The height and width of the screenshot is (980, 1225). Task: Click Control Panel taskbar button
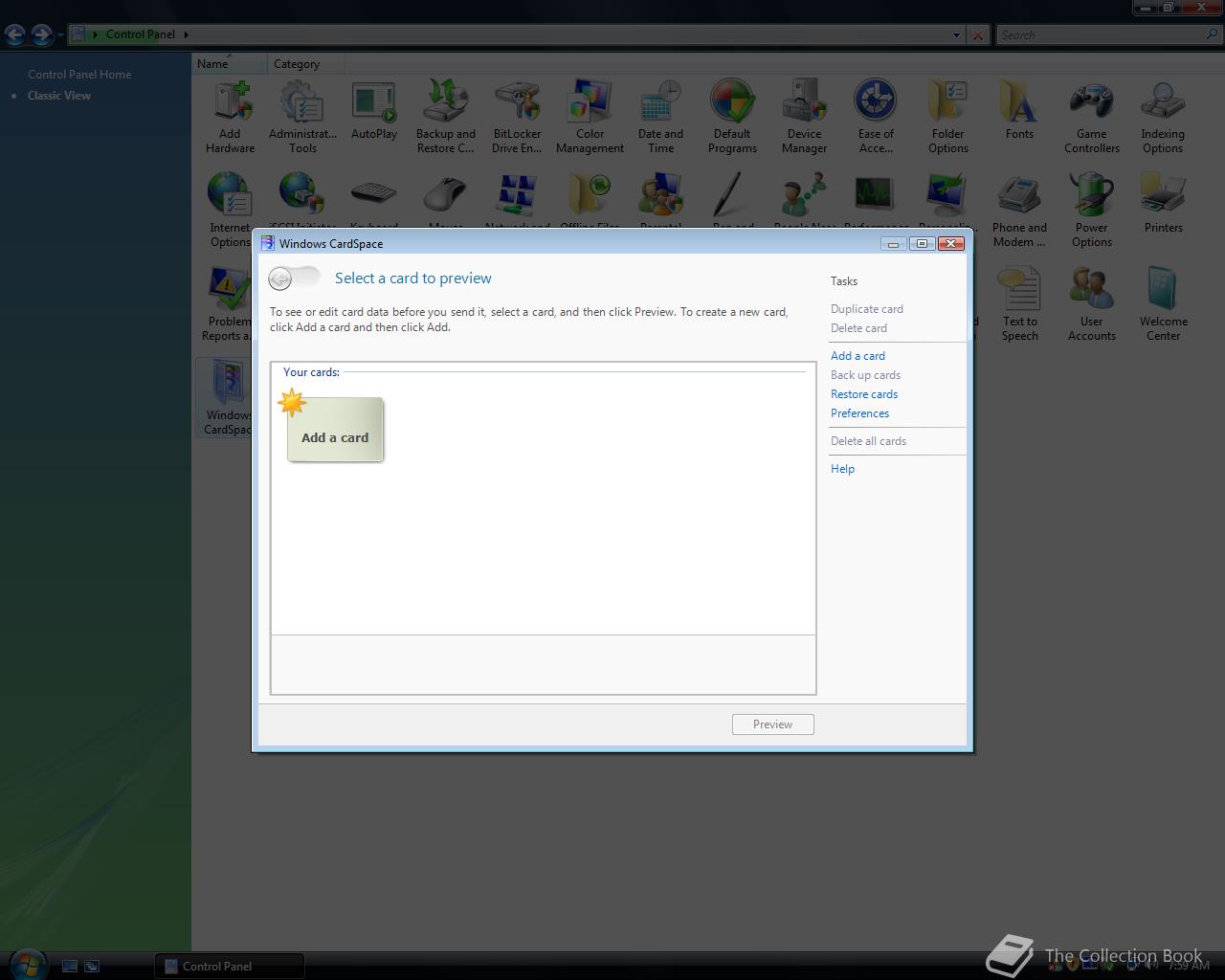[230, 967]
